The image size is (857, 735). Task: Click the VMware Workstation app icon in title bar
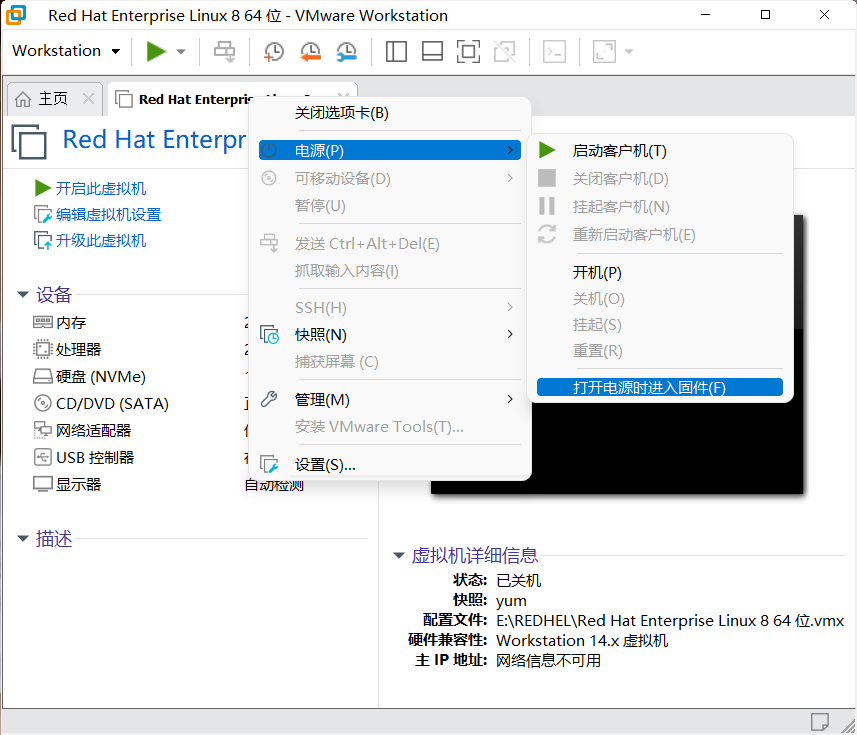(x=16, y=15)
